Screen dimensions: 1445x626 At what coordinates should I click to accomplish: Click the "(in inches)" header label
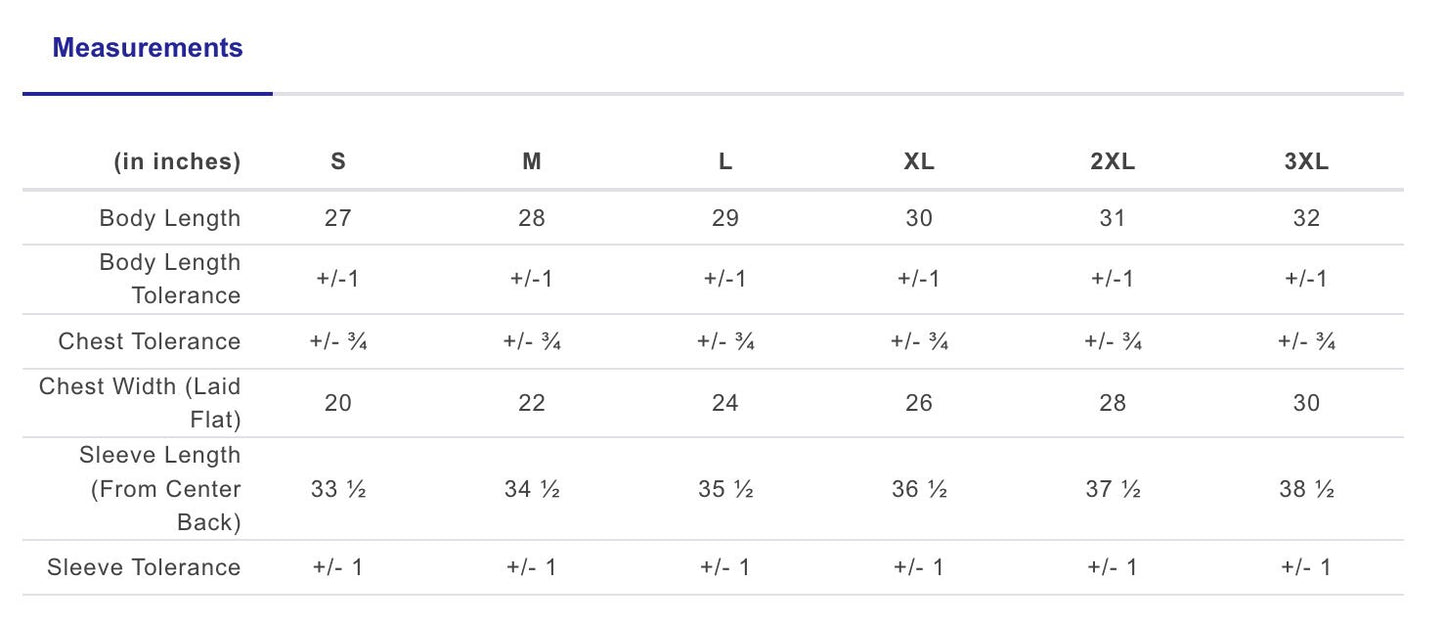coord(177,162)
